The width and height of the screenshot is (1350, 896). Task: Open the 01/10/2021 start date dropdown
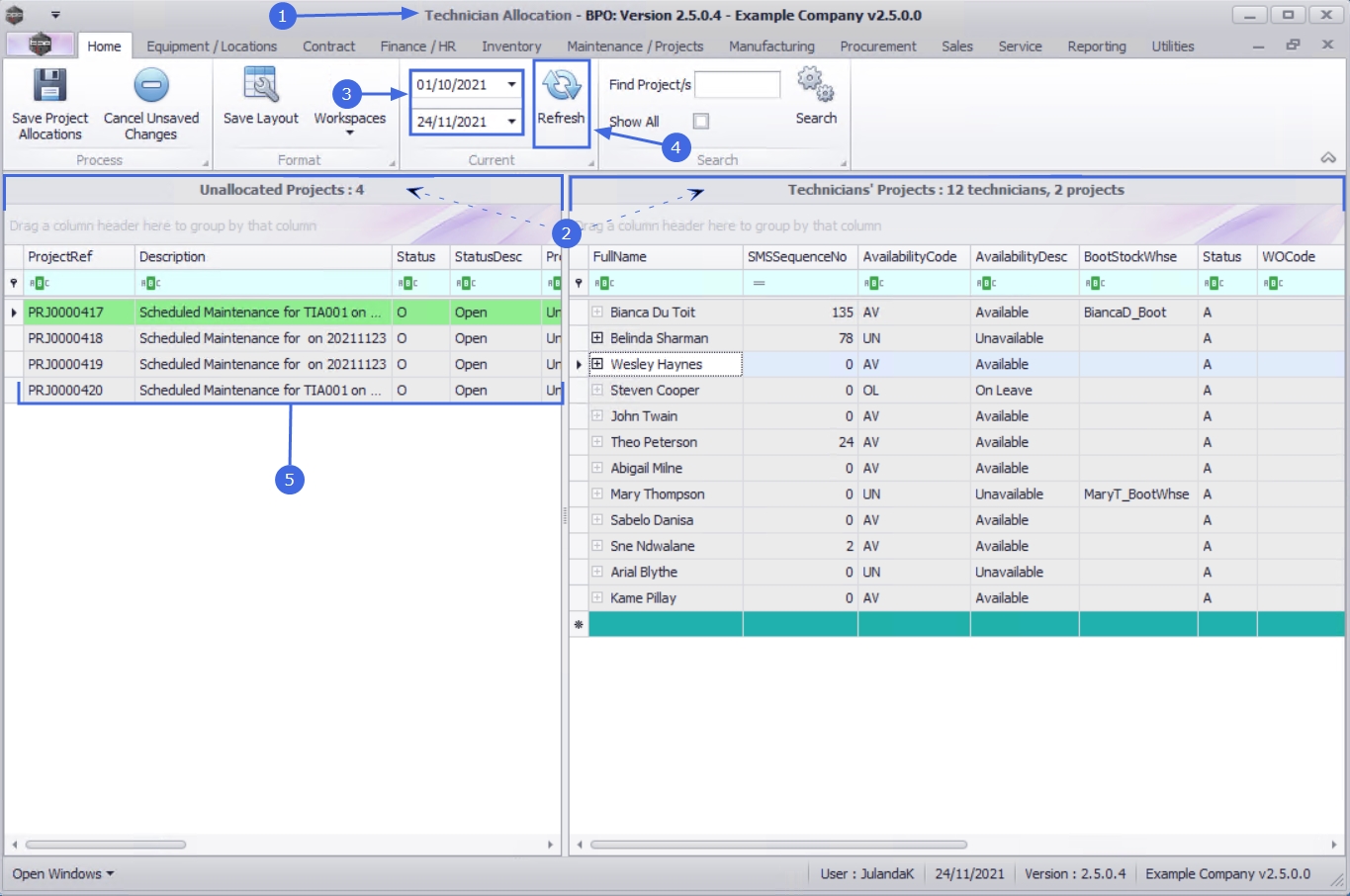click(511, 85)
